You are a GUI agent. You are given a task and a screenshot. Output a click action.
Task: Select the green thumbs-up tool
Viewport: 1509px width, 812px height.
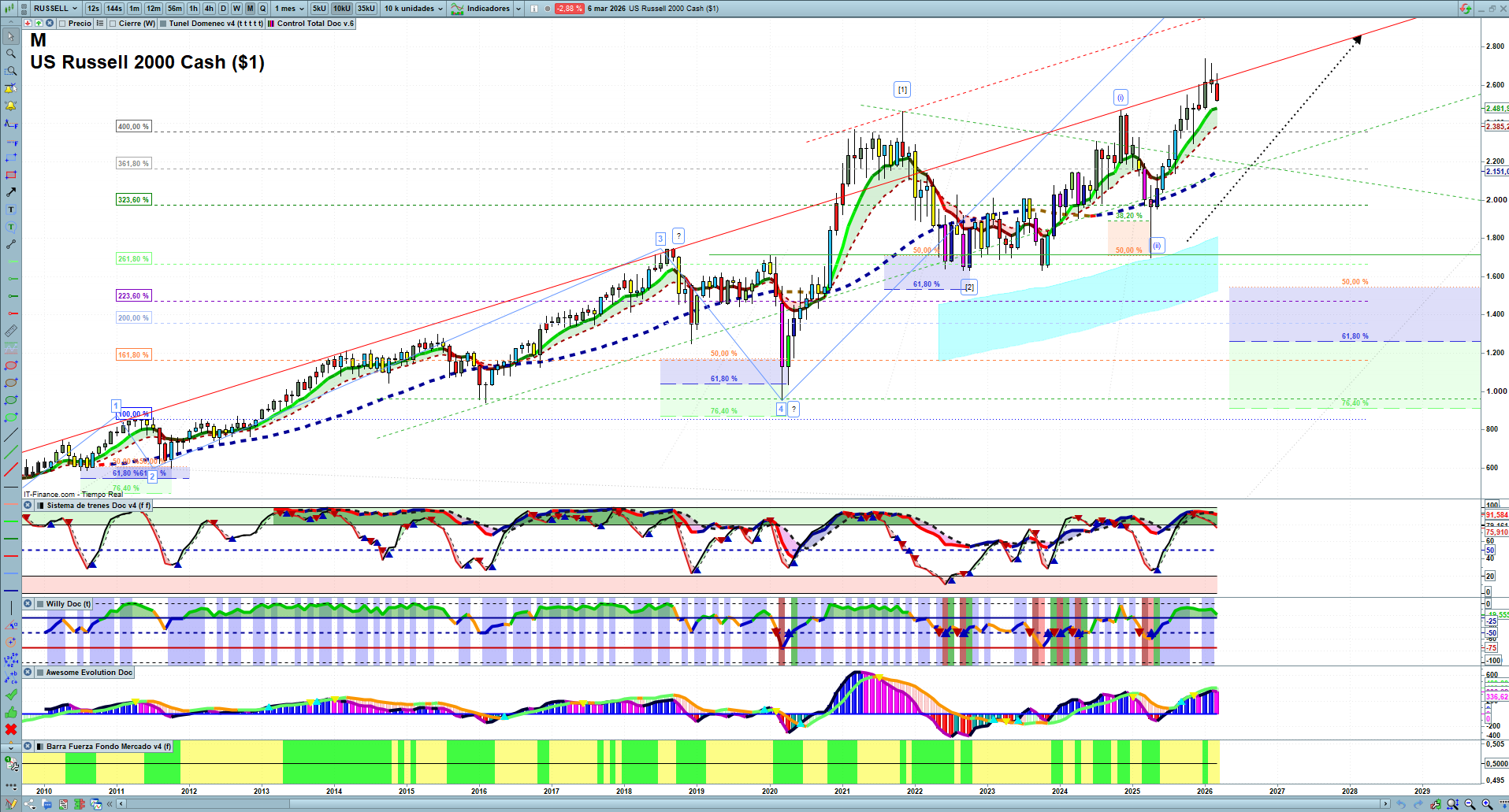coord(10,712)
